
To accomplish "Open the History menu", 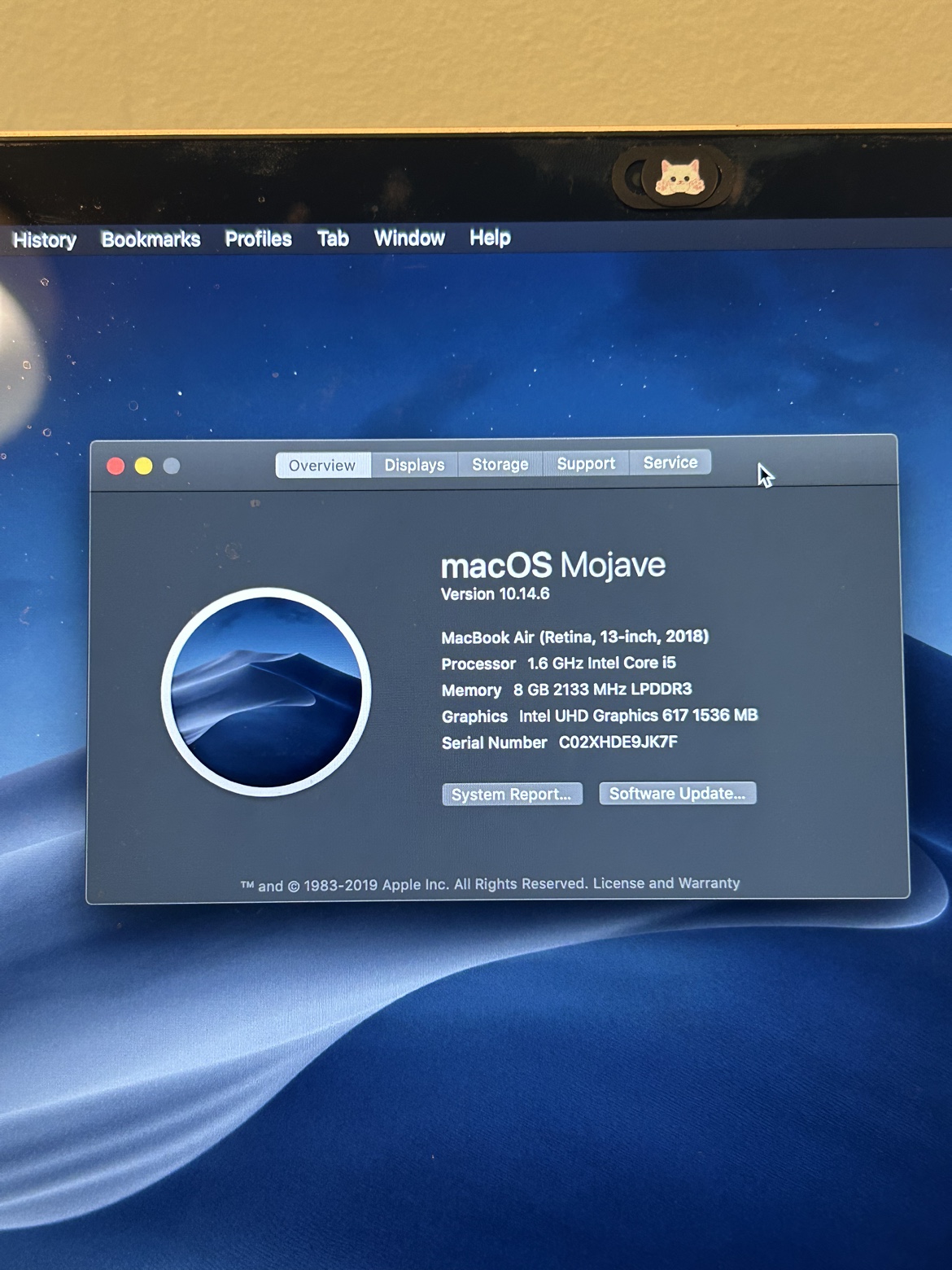I will [x=45, y=240].
